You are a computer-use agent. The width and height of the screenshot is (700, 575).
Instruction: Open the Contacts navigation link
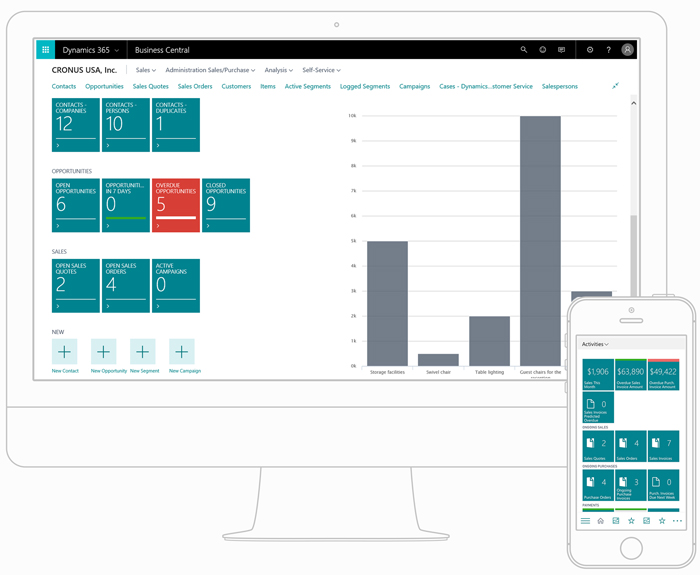[x=64, y=86]
